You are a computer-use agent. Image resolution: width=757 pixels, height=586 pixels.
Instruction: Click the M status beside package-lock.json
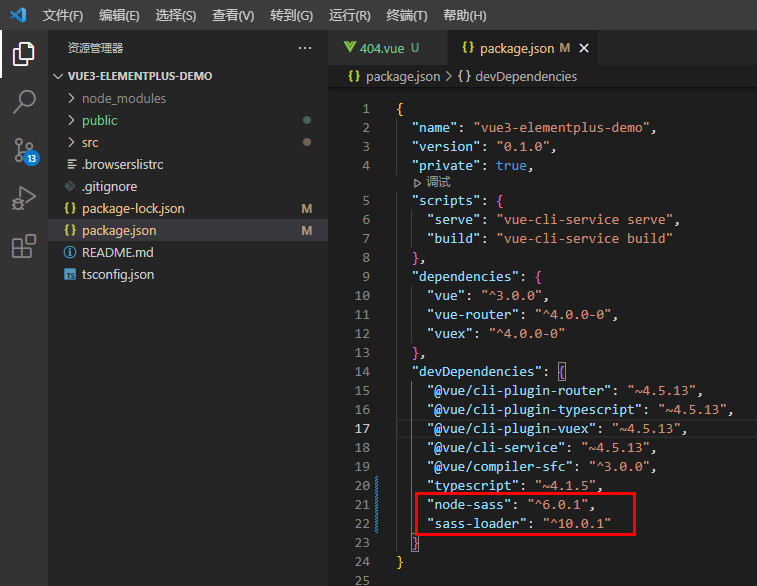pyautogui.click(x=307, y=209)
